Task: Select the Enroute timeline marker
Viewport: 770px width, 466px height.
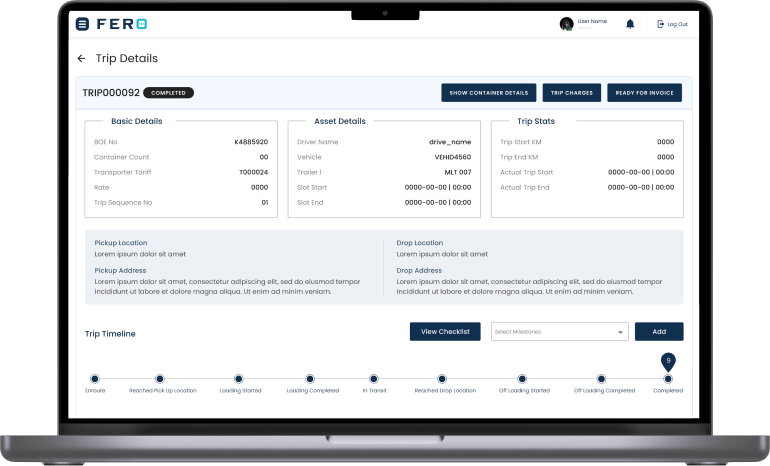Action: [x=95, y=379]
